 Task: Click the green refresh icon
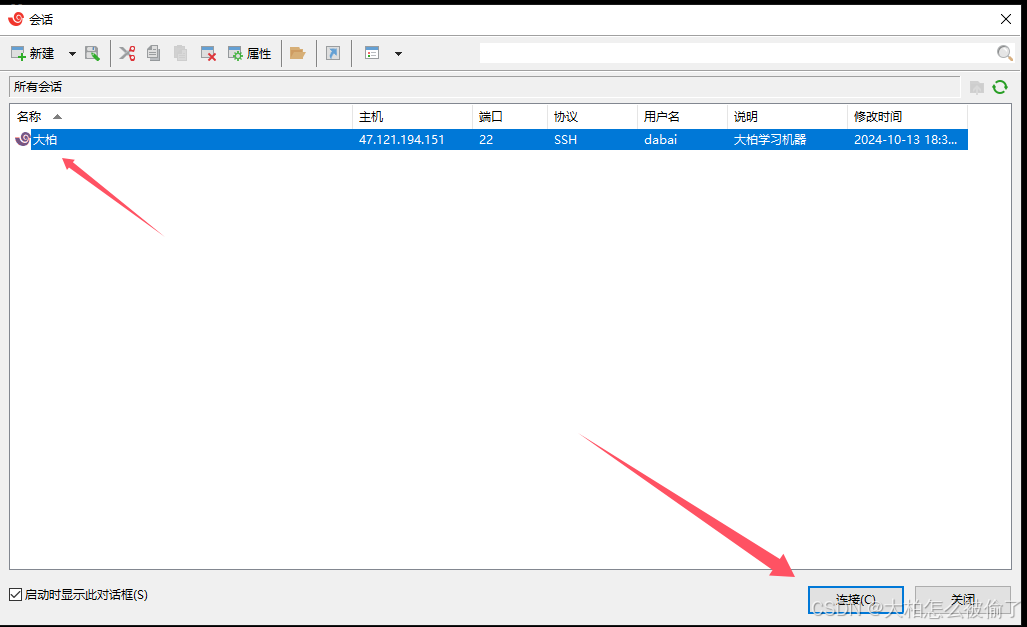pyautogui.click(x=999, y=86)
